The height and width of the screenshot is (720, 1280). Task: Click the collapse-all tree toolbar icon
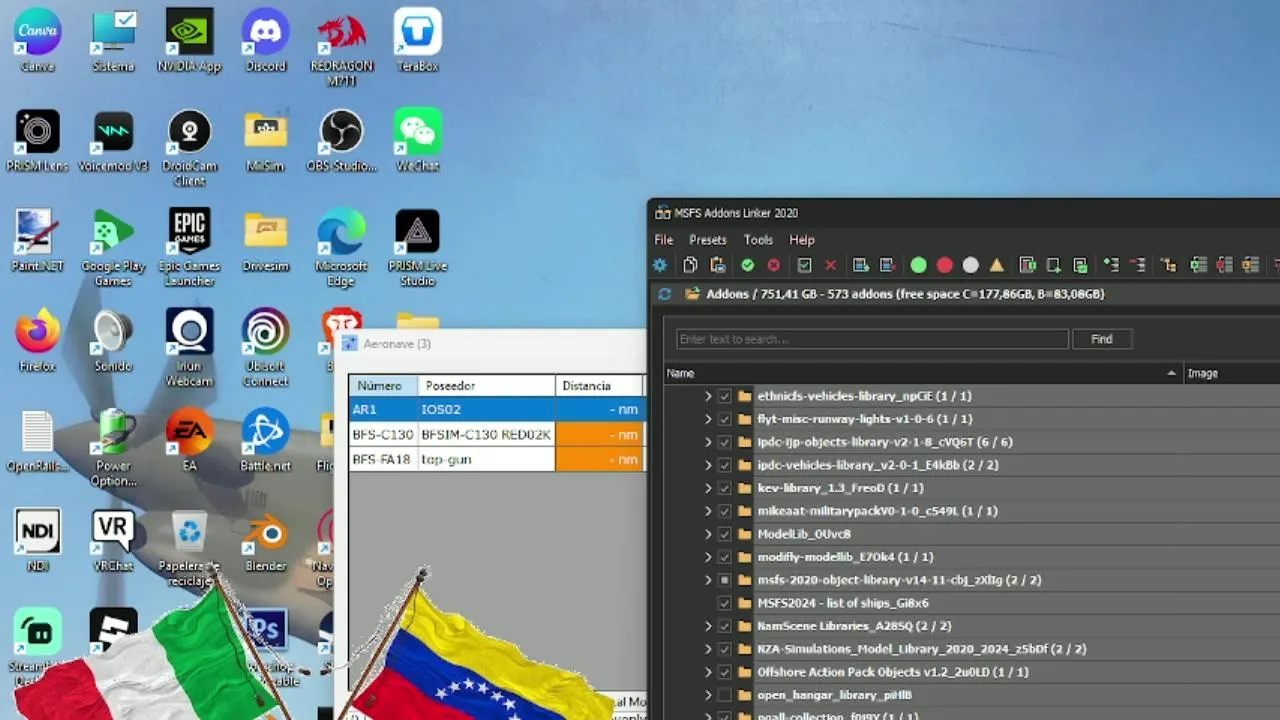1137,265
